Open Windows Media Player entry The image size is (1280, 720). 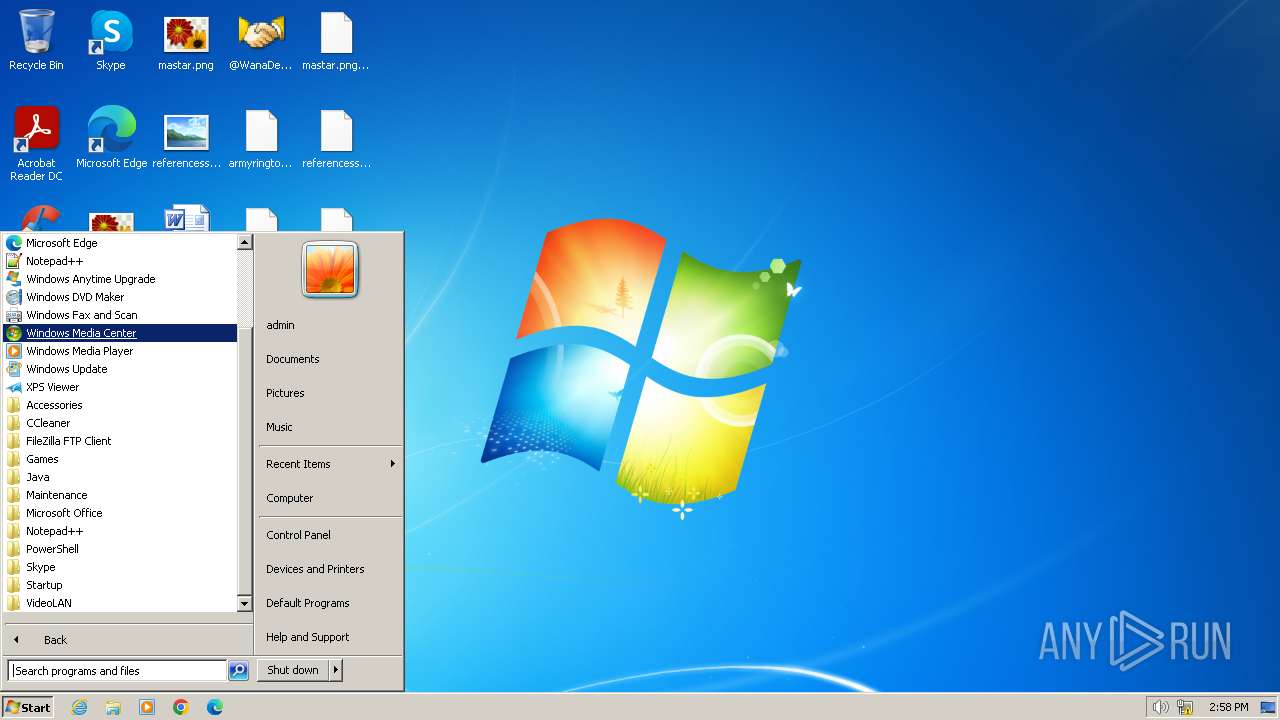[120, 351]
